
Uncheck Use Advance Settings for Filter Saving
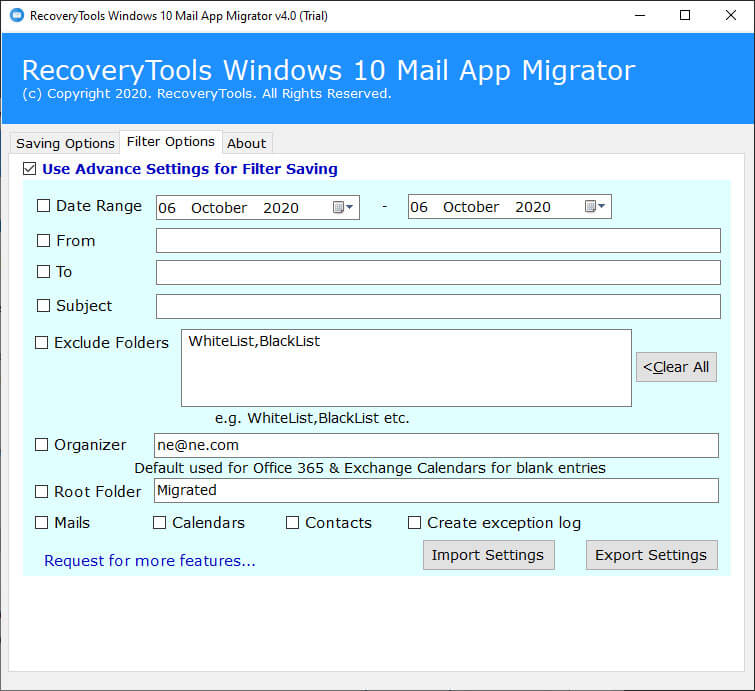[x=29, y=169]
